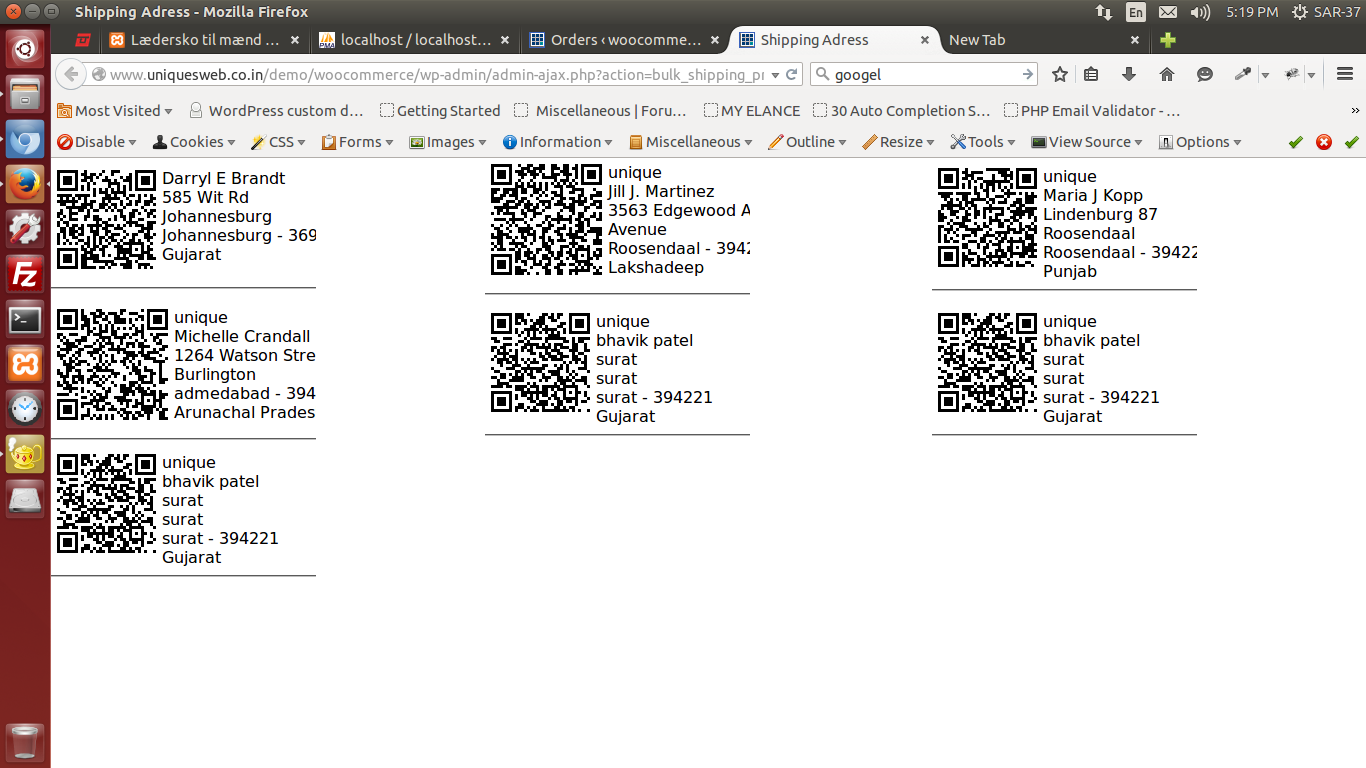Open Tools dropdown menu
The height and width of the screenshot is (768, 1366).
983,142
